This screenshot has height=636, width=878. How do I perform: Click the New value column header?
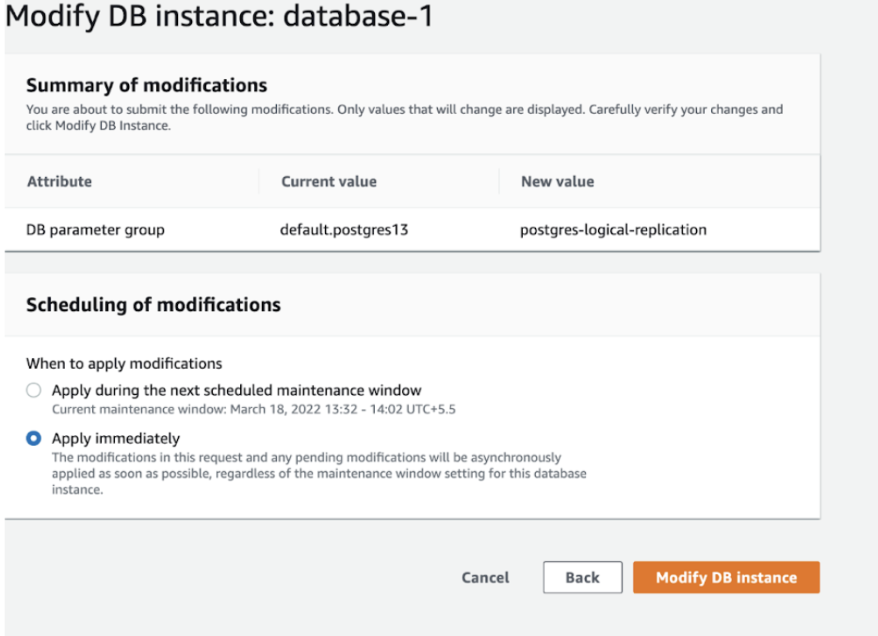click(557, 181)
